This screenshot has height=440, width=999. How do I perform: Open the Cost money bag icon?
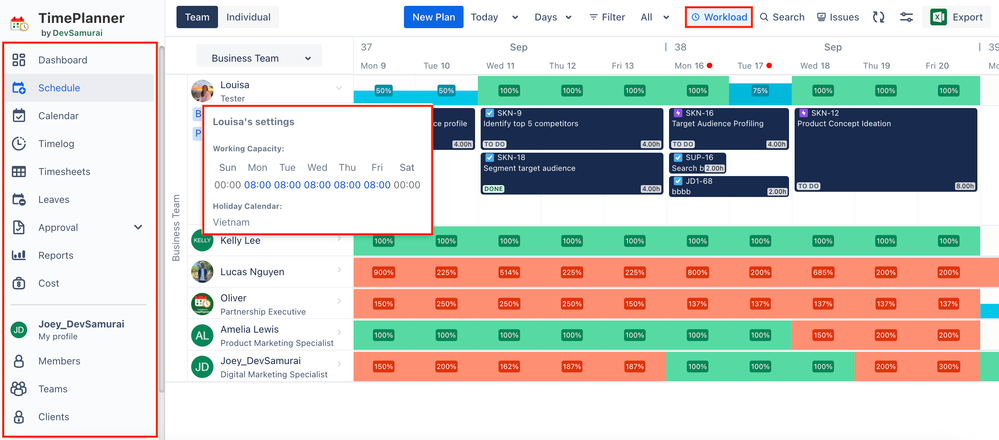click(x=19, y=283)
